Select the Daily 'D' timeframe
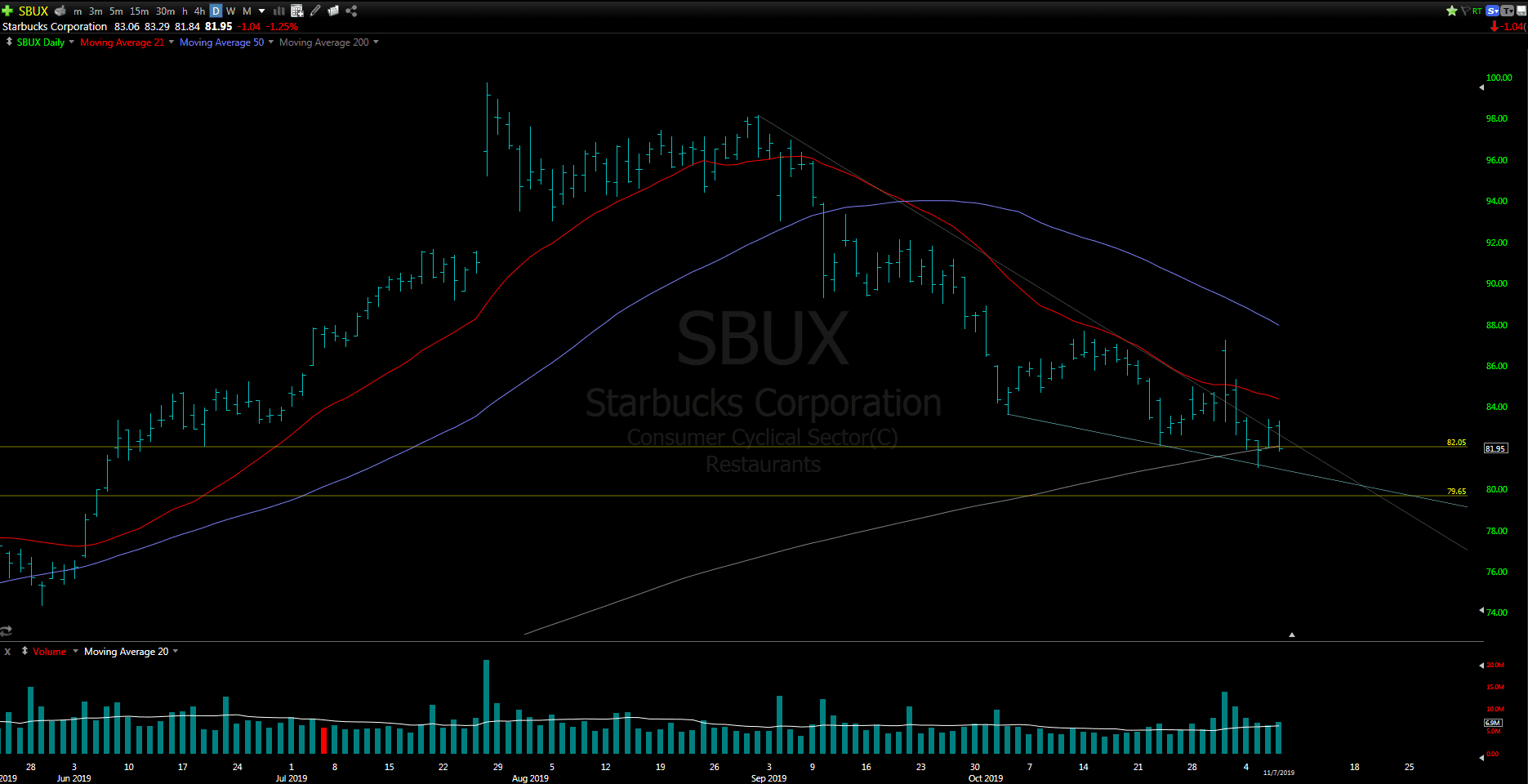 pos(216,11)
